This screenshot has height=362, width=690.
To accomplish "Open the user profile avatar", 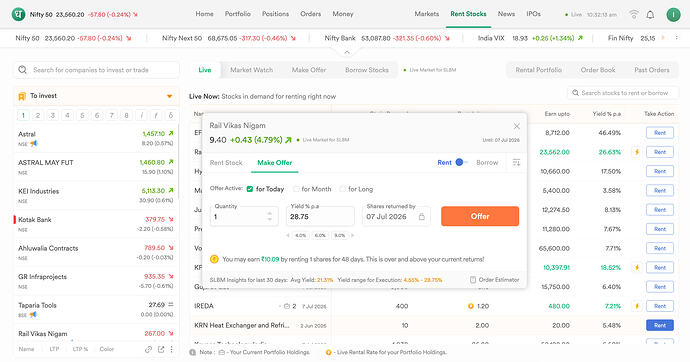I will tap(673, 15).
